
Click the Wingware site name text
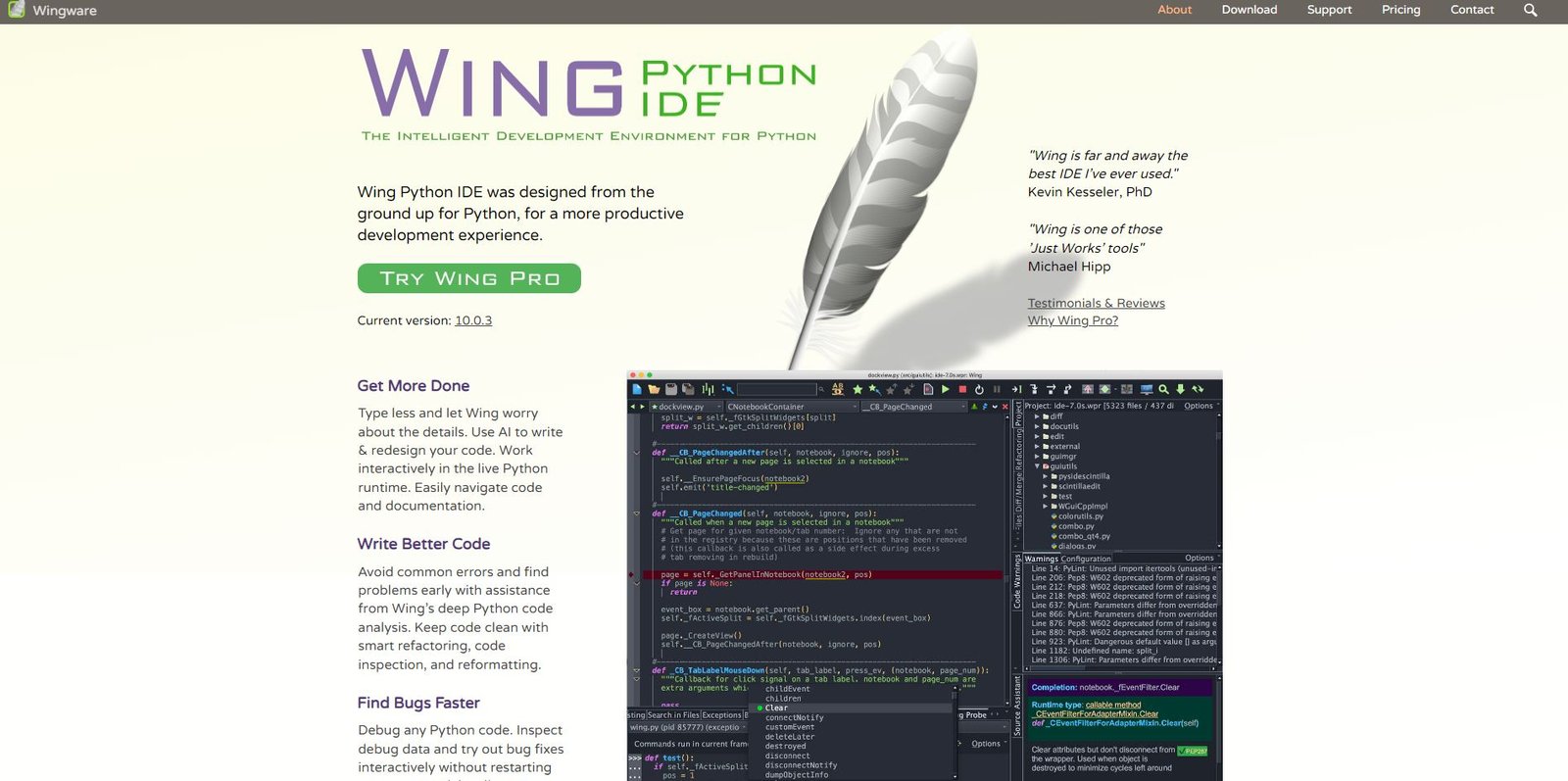tap(65, 11)
